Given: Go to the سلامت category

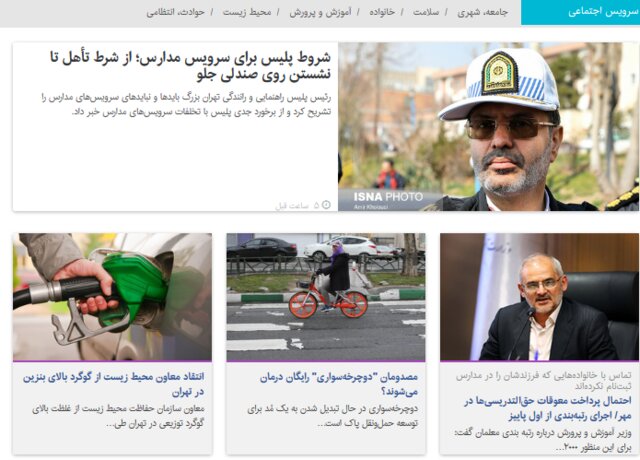Looking at the screenshot, I should [x=426, y=12].
